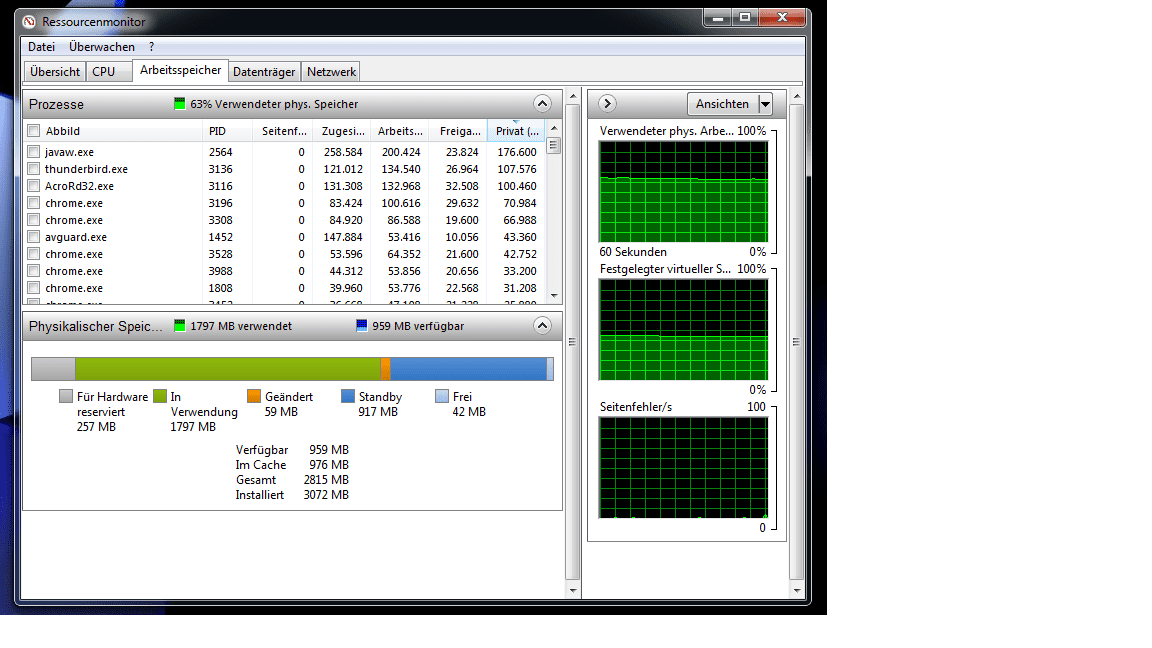Click the 176.600 private memory value
This screenshot has height=648, width=1152.
pyautogui.click(x=517, y=152)
